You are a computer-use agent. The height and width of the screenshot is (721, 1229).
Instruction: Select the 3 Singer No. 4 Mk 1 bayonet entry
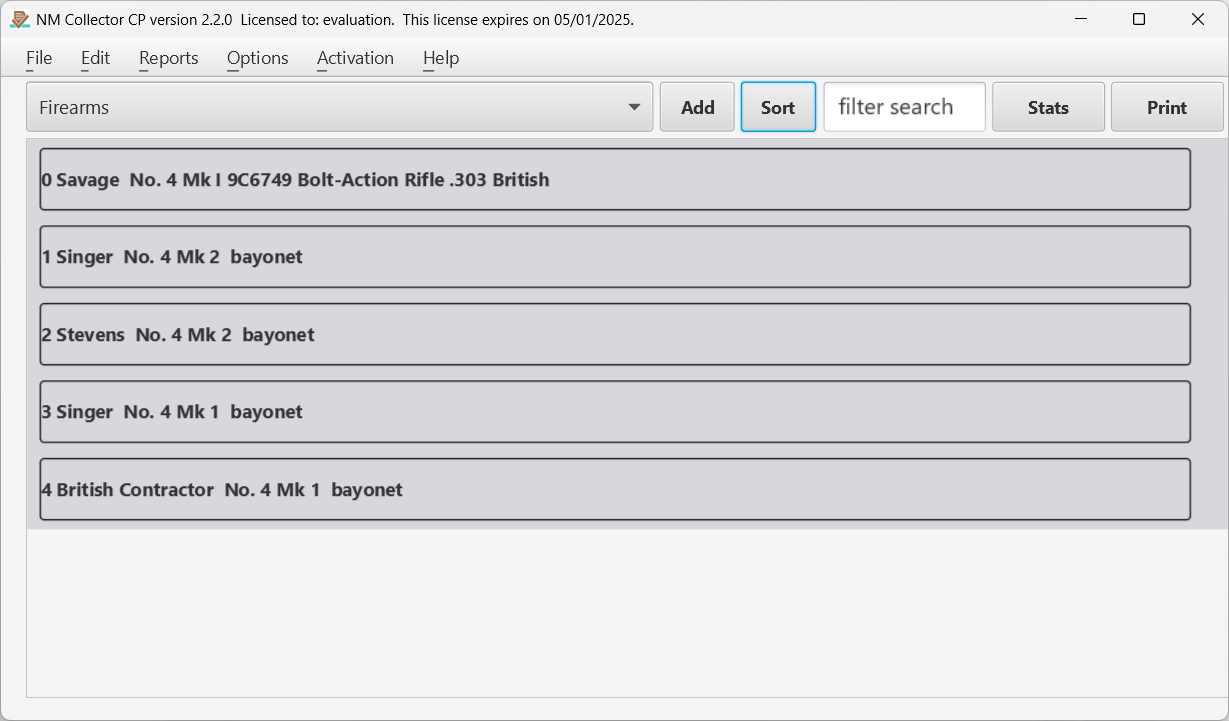615,412
